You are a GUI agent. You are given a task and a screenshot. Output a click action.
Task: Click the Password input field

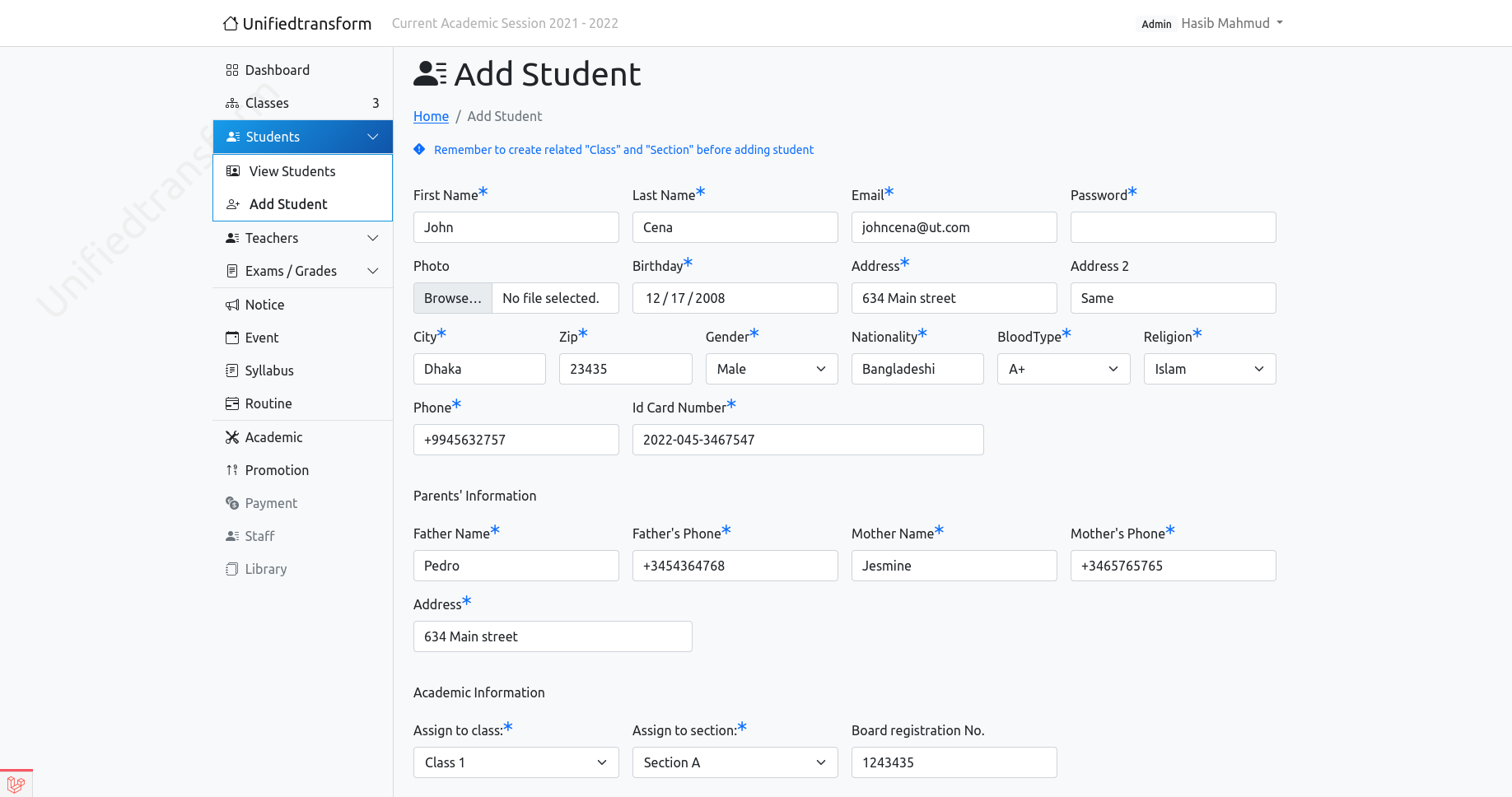click(x=1173, y=227)
